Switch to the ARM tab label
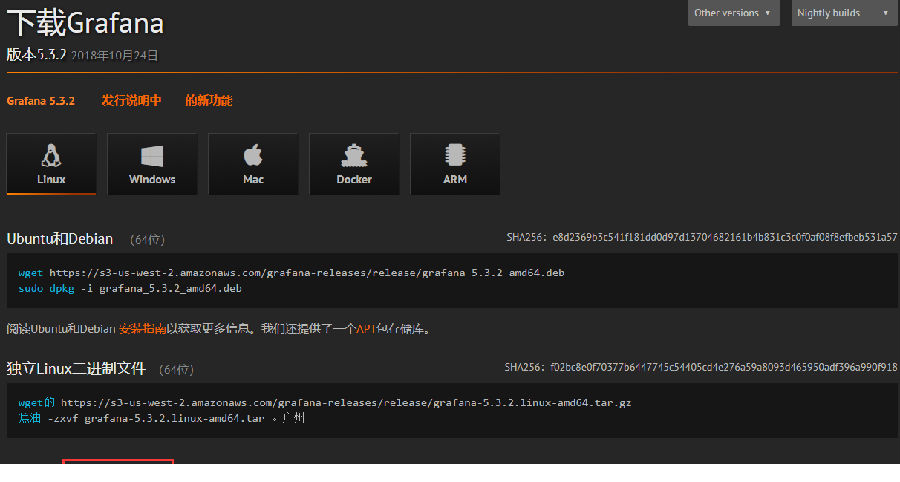This screenshot has height=482, width=900. tap(455, 180)
